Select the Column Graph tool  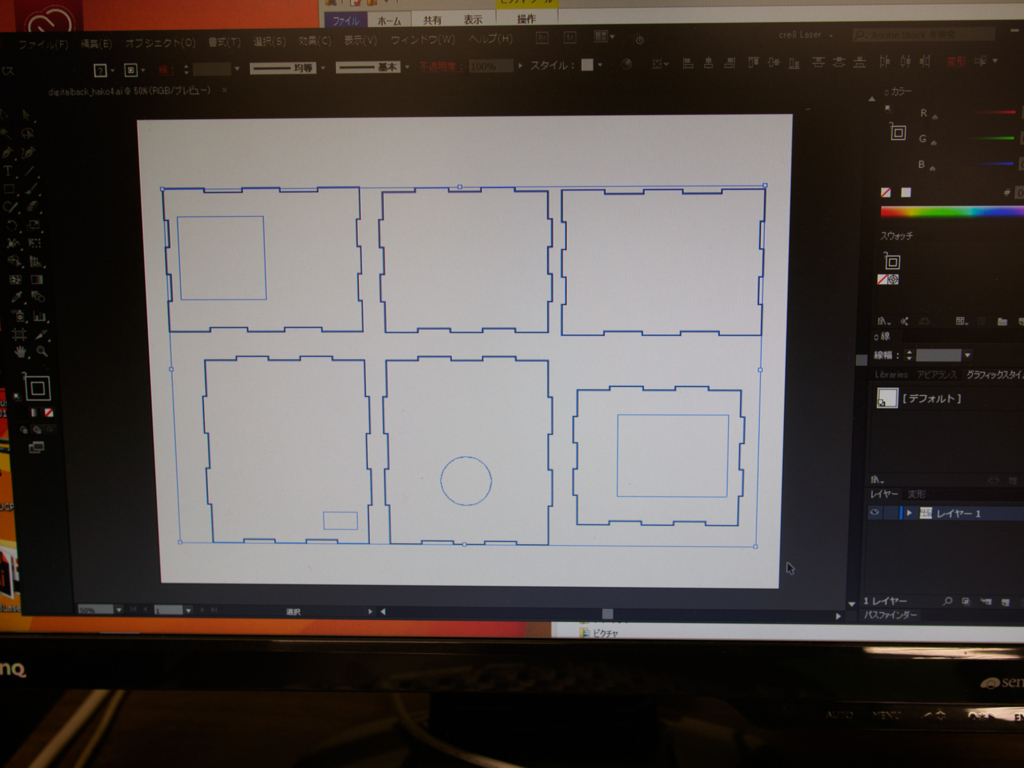pos(40,317)
